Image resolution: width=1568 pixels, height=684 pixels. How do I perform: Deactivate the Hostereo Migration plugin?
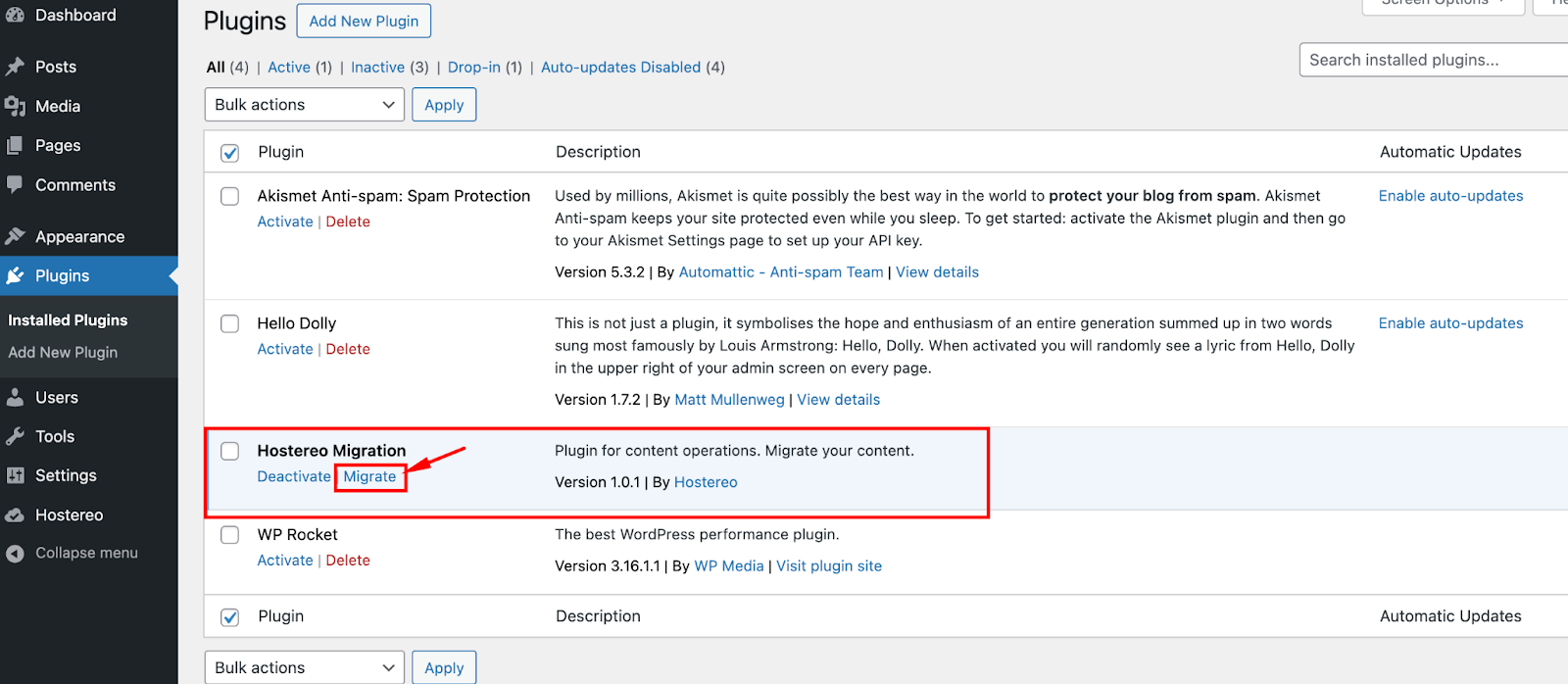(x=294, y=476)
